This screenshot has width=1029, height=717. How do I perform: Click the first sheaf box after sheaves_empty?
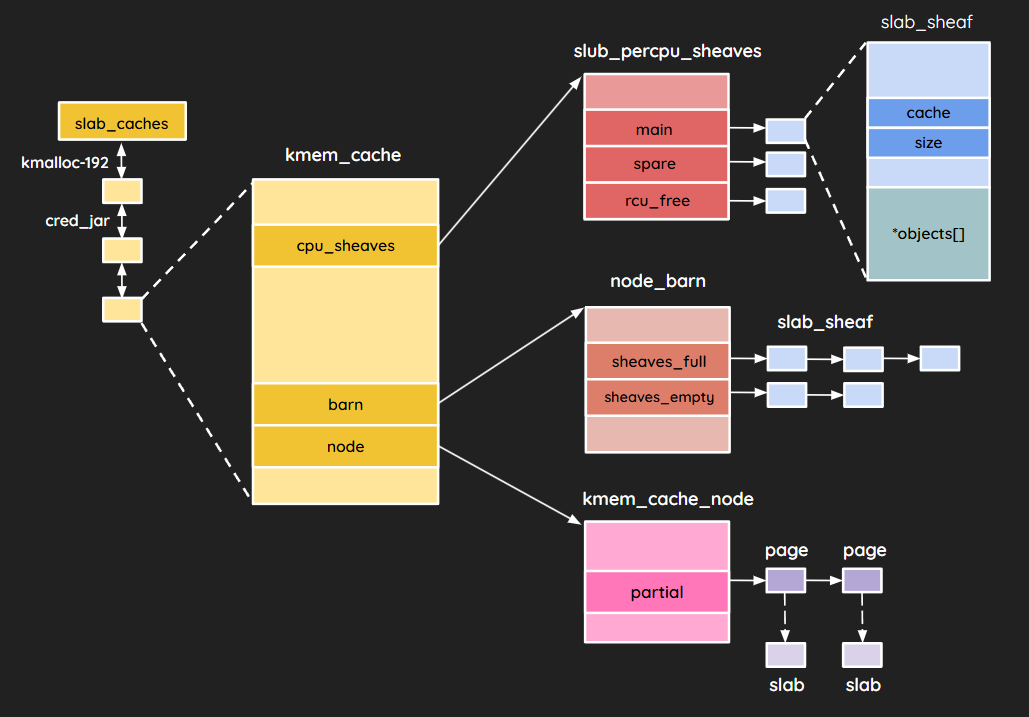[x=787, y=396]
